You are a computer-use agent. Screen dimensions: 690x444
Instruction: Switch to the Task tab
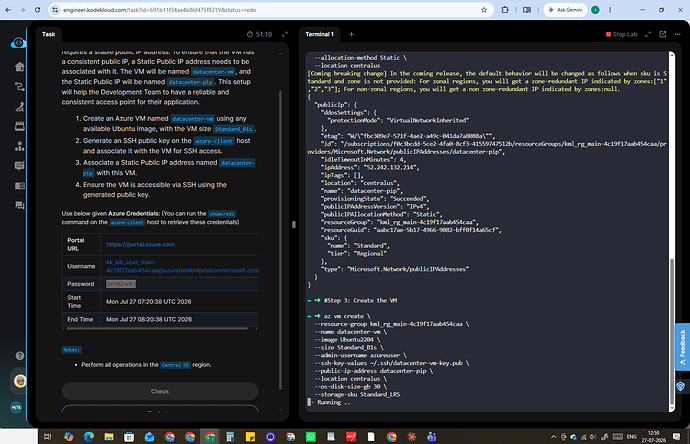48,34
